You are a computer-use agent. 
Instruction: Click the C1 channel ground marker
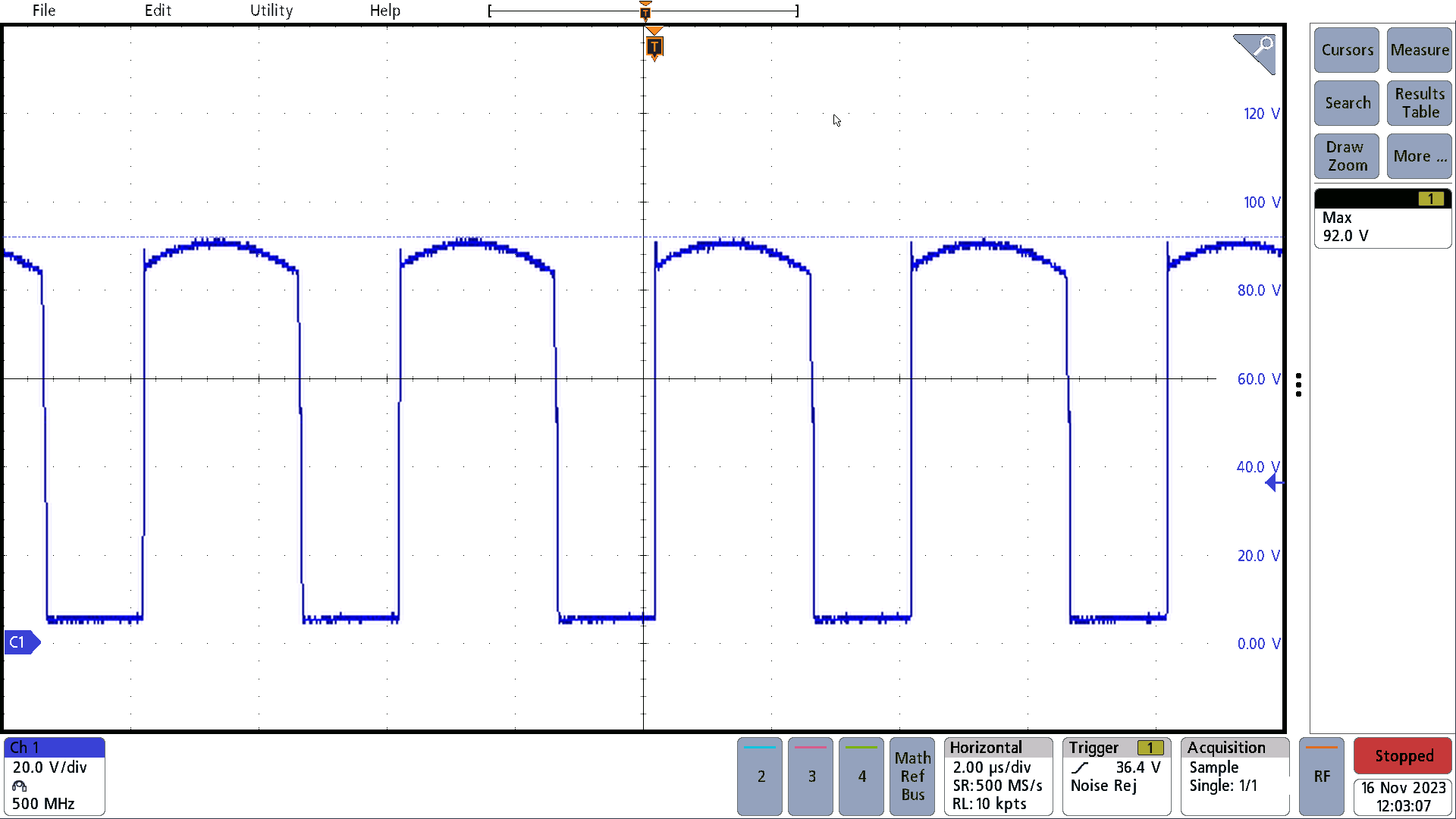(21, 642)
